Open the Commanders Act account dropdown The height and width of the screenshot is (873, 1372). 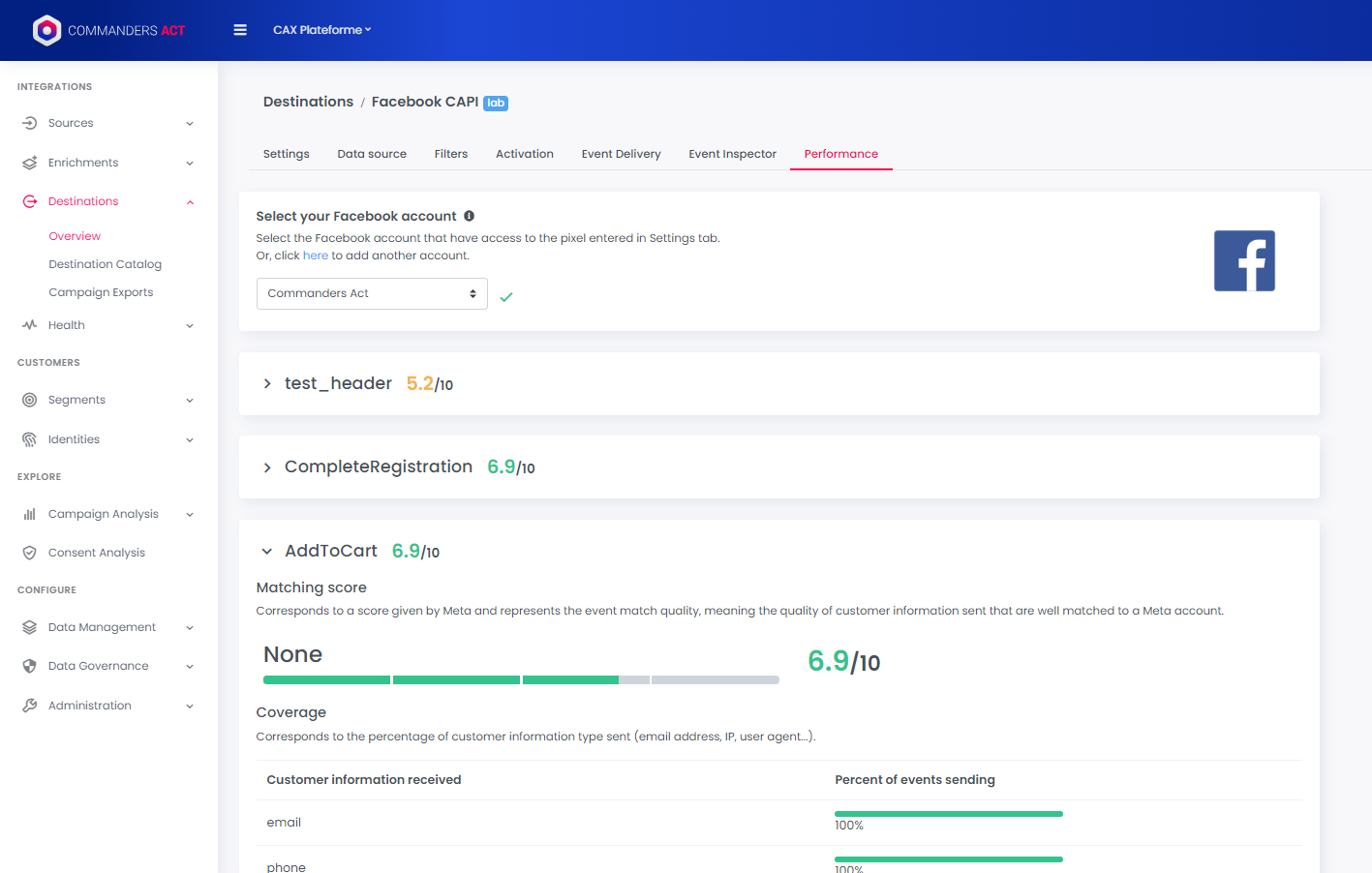(372, 293)
